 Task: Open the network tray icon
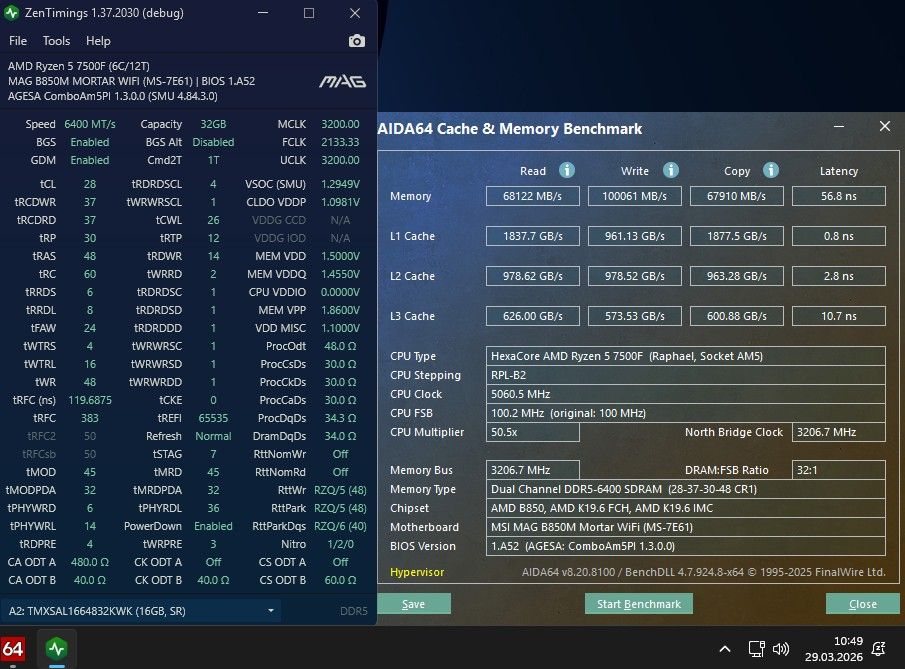pos(756,649)
